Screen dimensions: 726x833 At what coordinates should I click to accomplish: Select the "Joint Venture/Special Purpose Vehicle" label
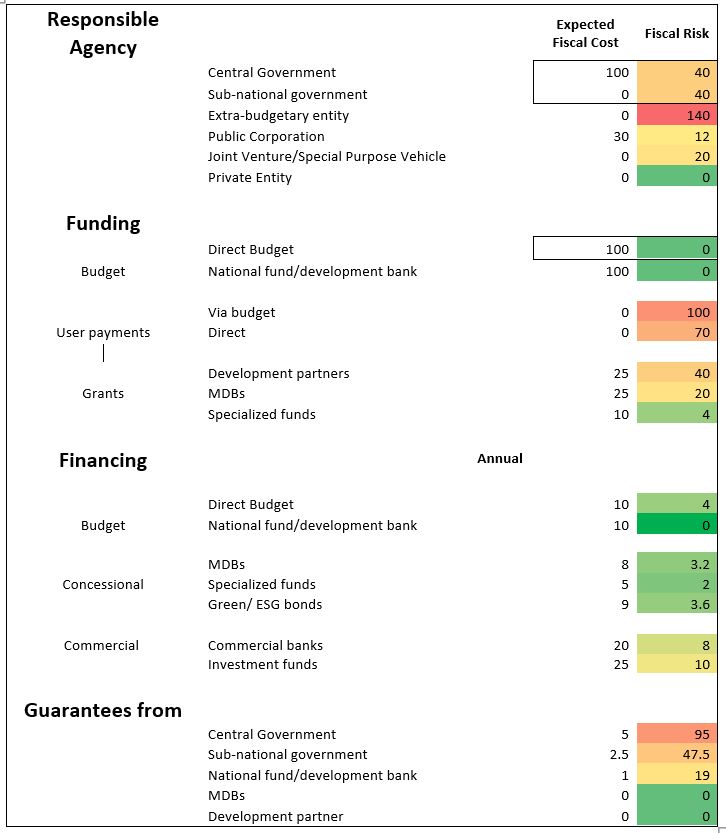pyautogui.click(x=327, y=157)
